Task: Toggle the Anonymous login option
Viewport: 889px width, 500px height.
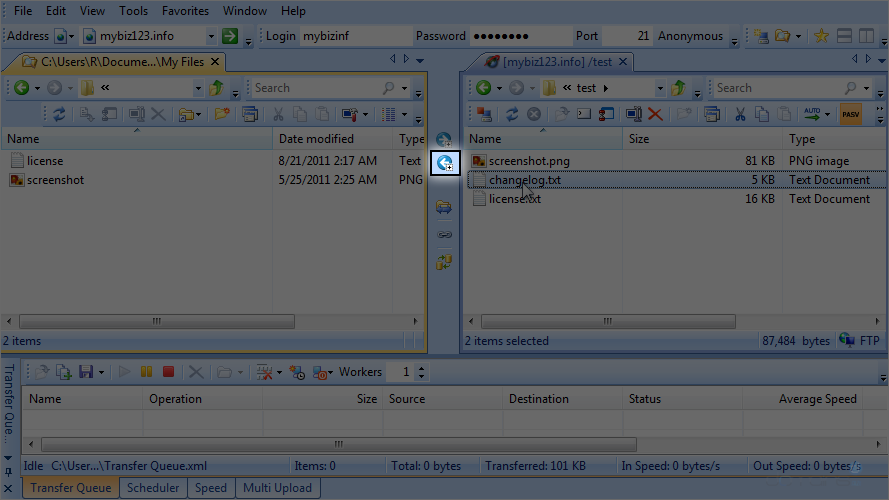Action: point(690,36)
